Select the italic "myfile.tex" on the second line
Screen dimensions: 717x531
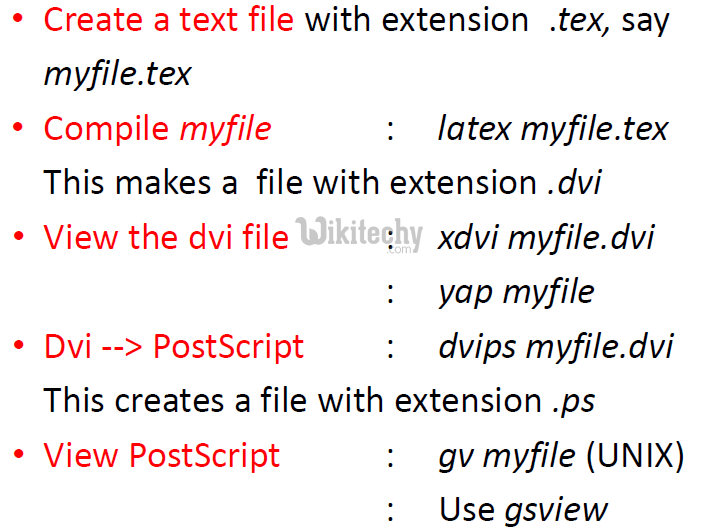click(x=117, y=73)
